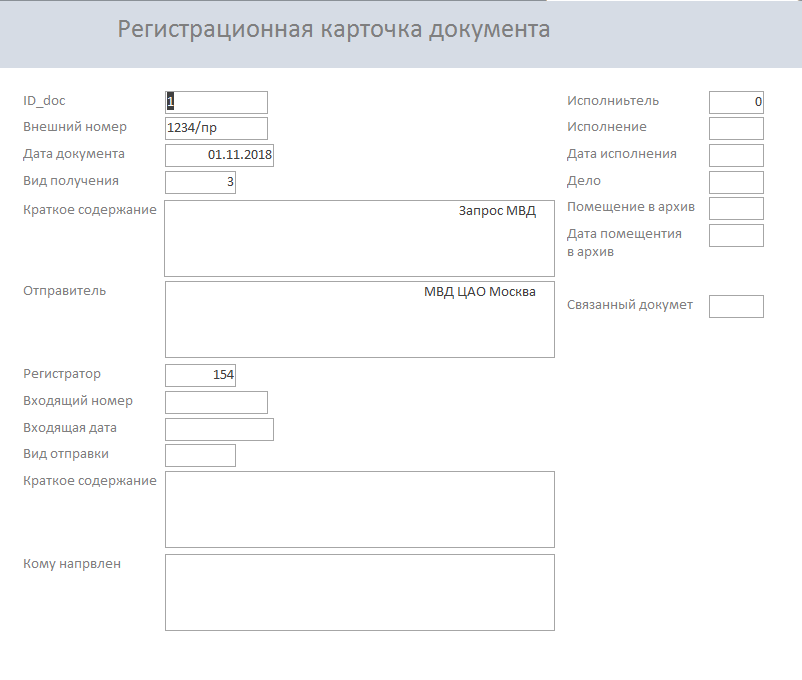802x680 pixels.
Task: Focus the Вид получения field showing 3
Action: click(200, 183)
